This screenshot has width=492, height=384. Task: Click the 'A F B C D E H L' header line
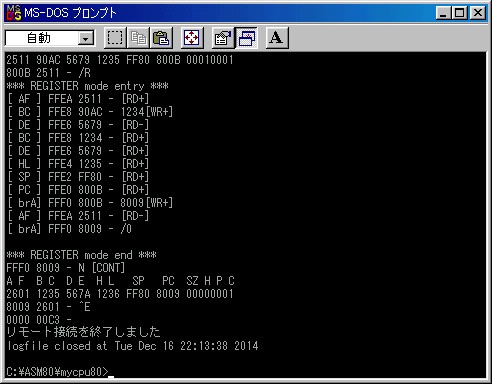120,281
